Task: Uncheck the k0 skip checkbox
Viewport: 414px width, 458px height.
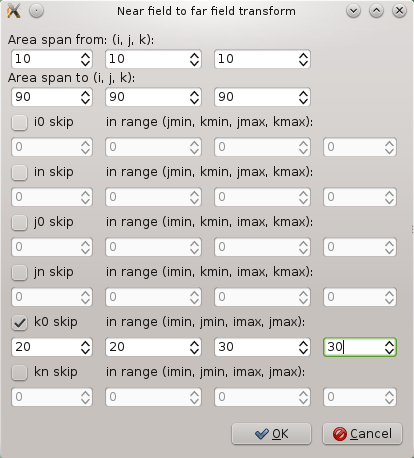Action: tap(19, 322)
